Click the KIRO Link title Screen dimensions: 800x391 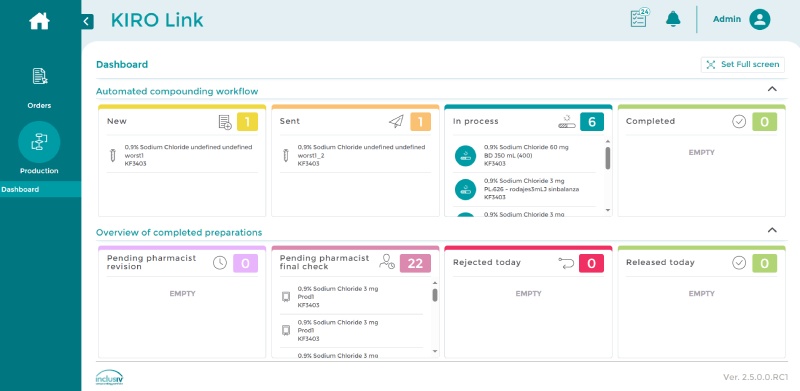[x=157, y=20]
